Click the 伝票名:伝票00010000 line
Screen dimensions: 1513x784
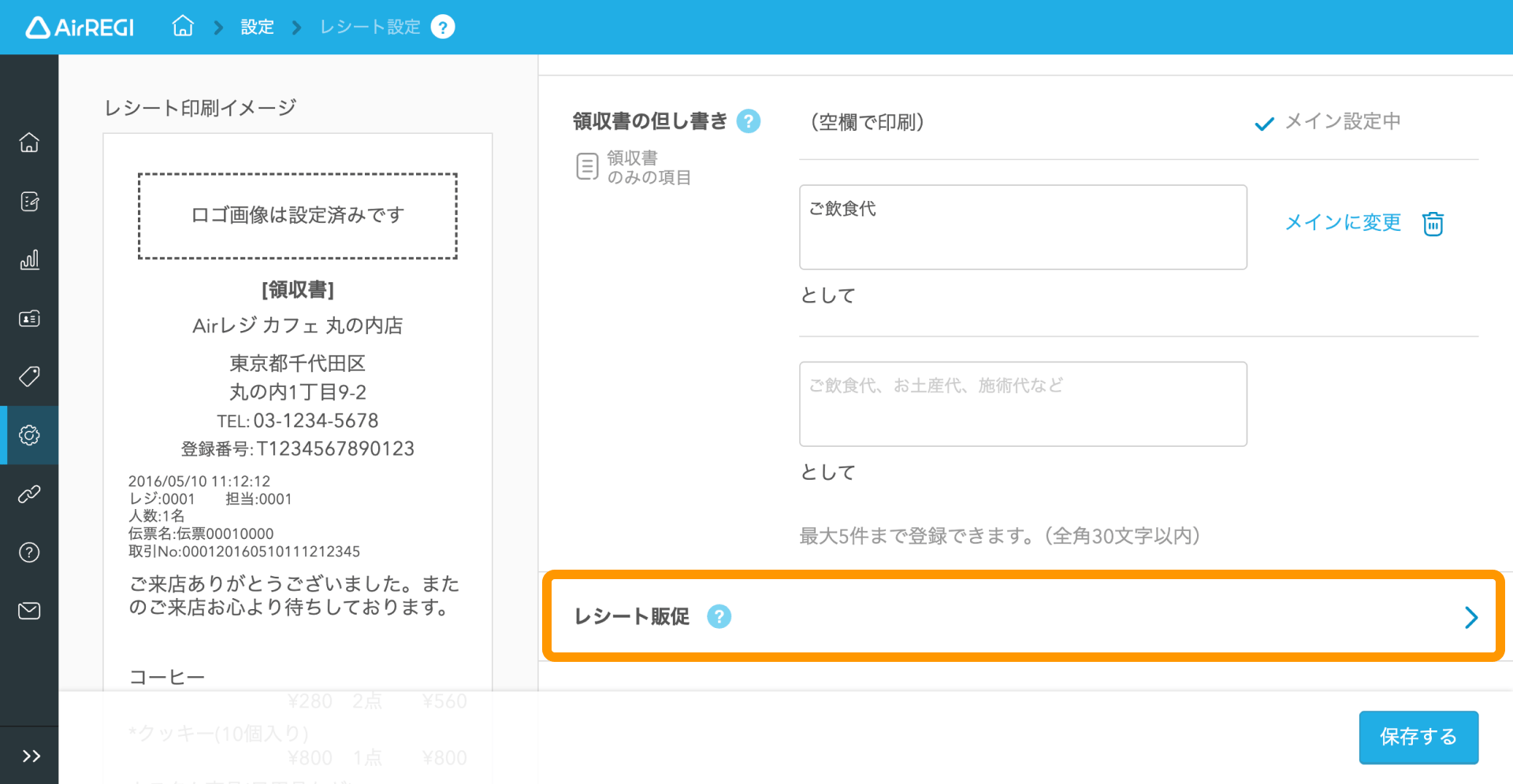coord(201,534)
